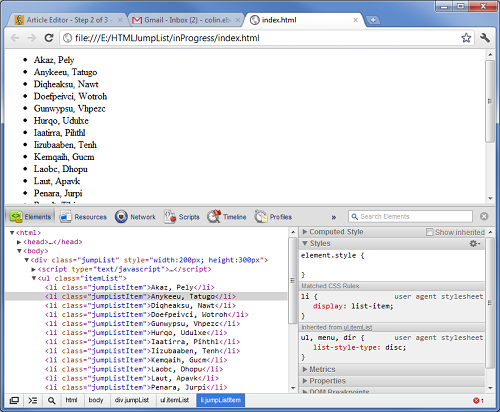This screenshot has width=500, height=412.
Task: Show the DevTools console
Action: 33,400
